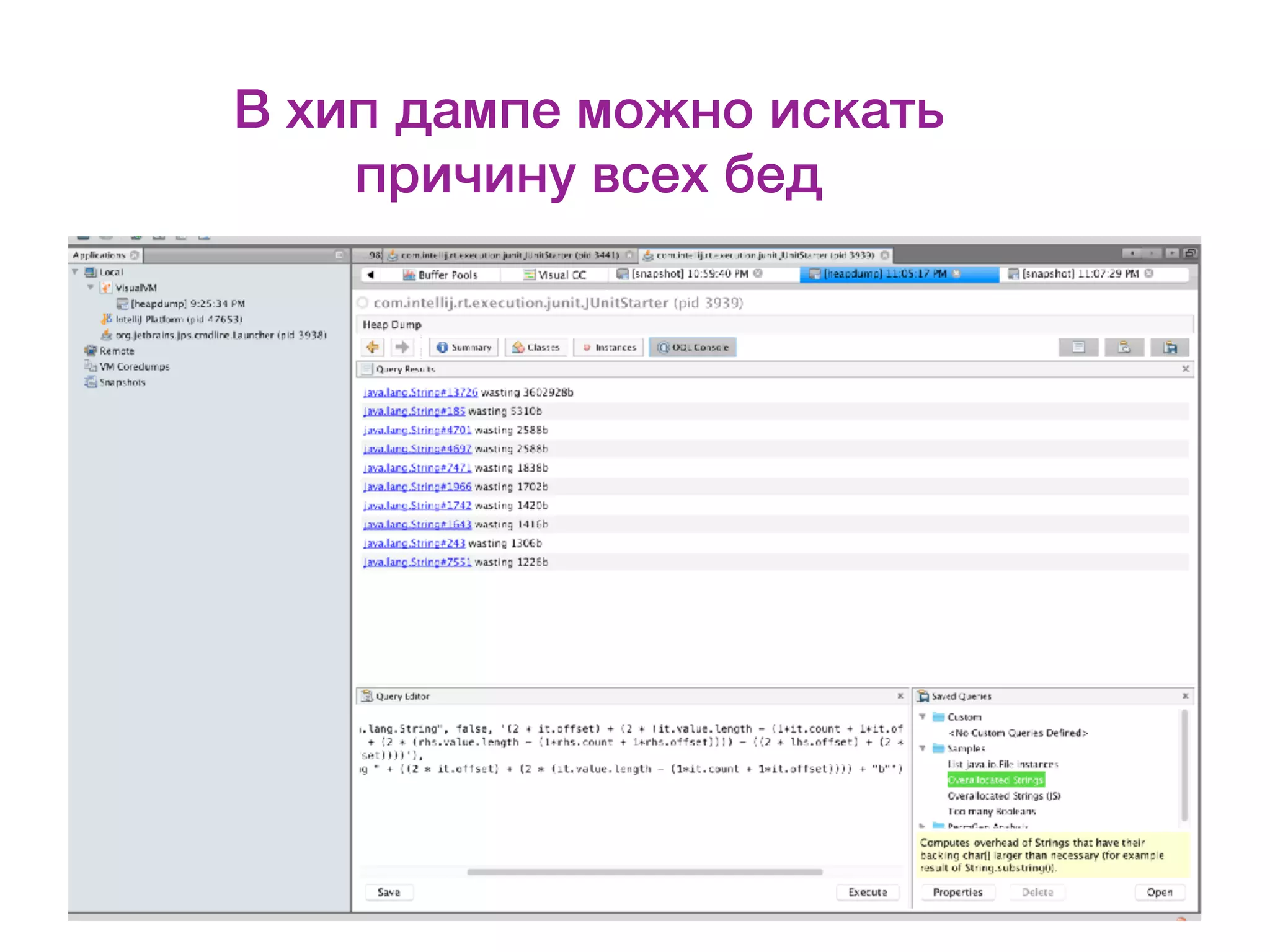Open the VisualVM heapdump 9:25:34 PM node
1270x952 pixels.
click(187, 304)
